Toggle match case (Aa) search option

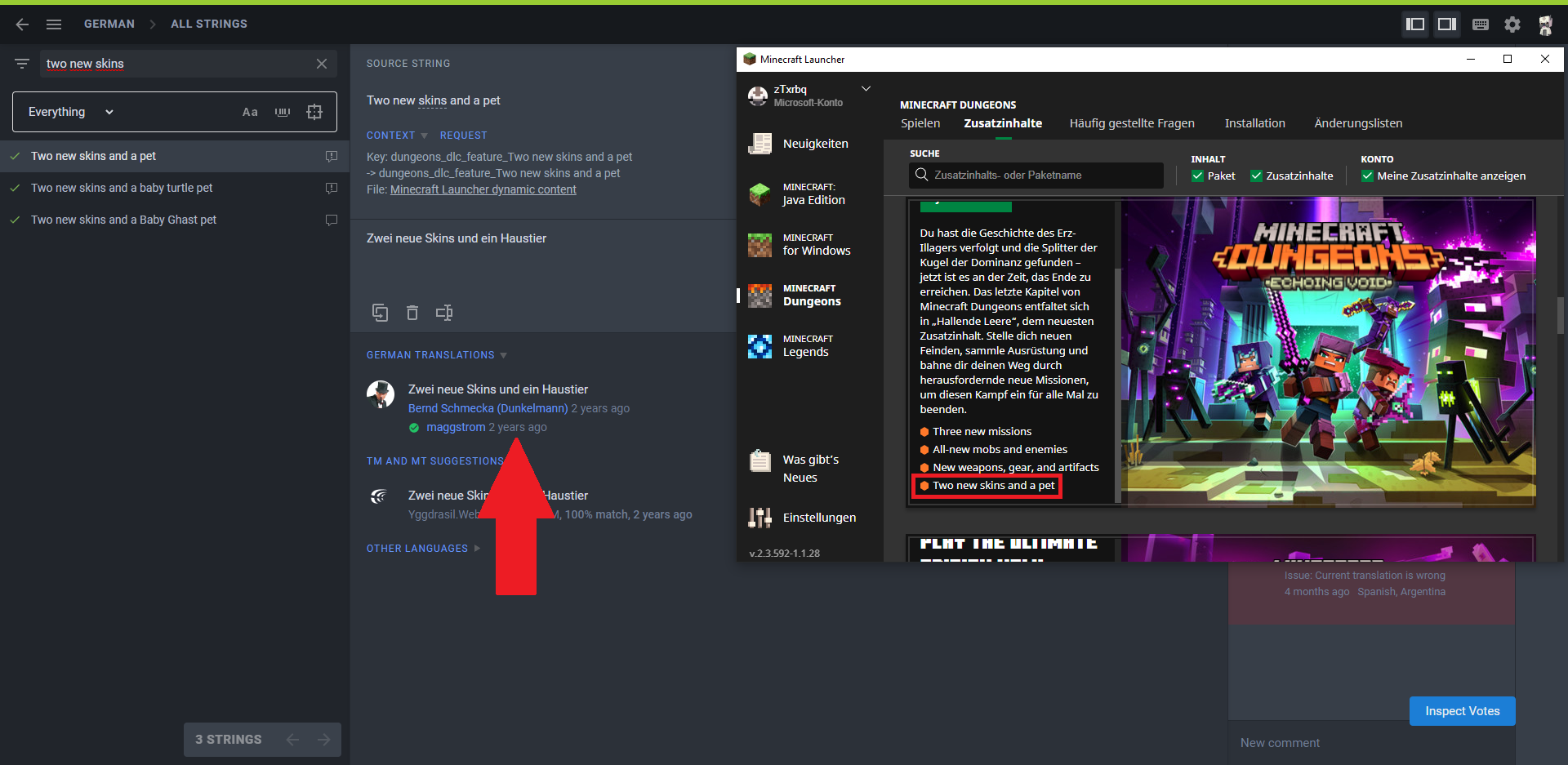pyautogui.click(x=250, y=112)
